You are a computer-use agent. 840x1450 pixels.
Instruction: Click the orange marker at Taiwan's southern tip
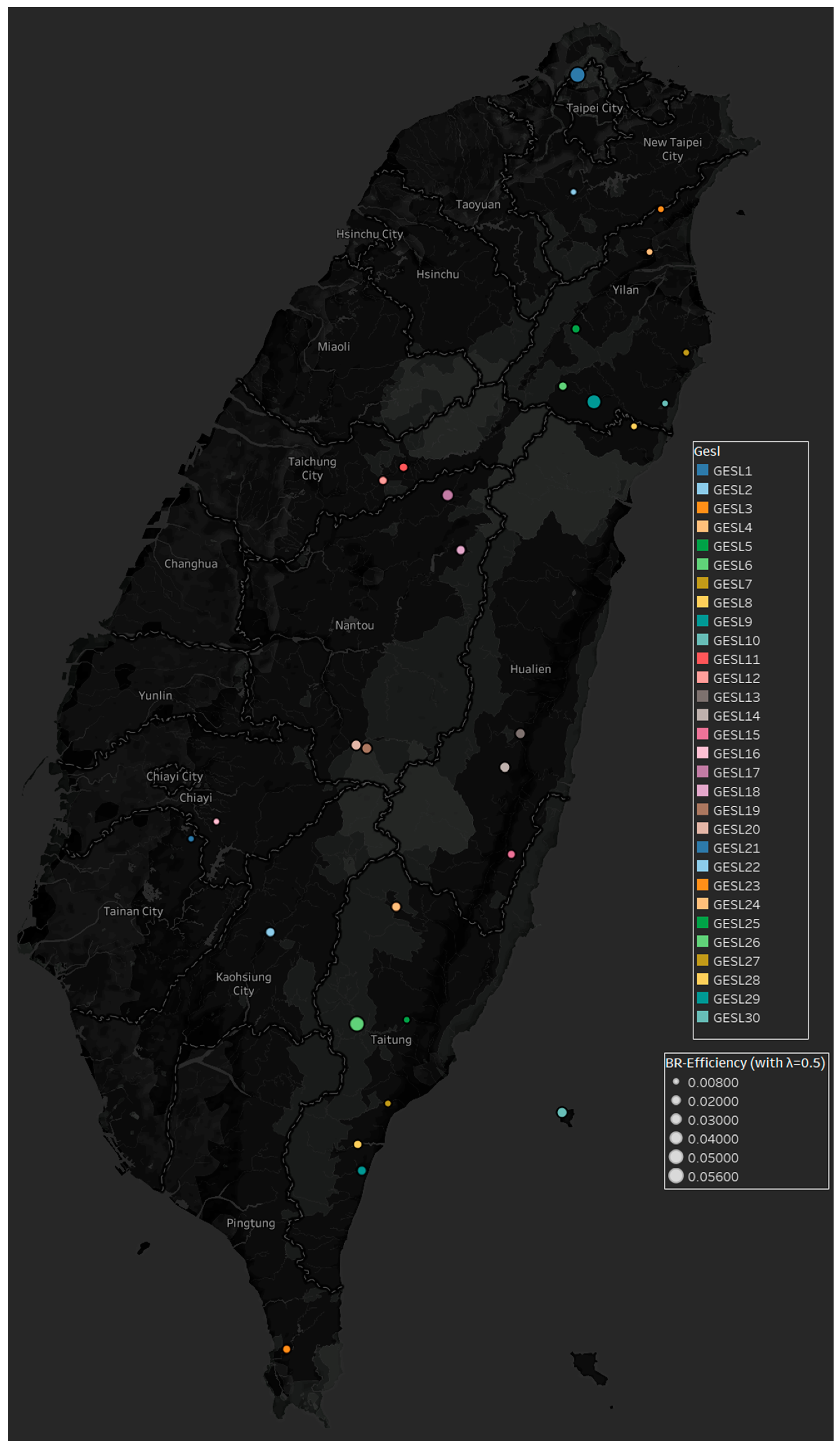pyautogui.click(x=286, y=1349)
